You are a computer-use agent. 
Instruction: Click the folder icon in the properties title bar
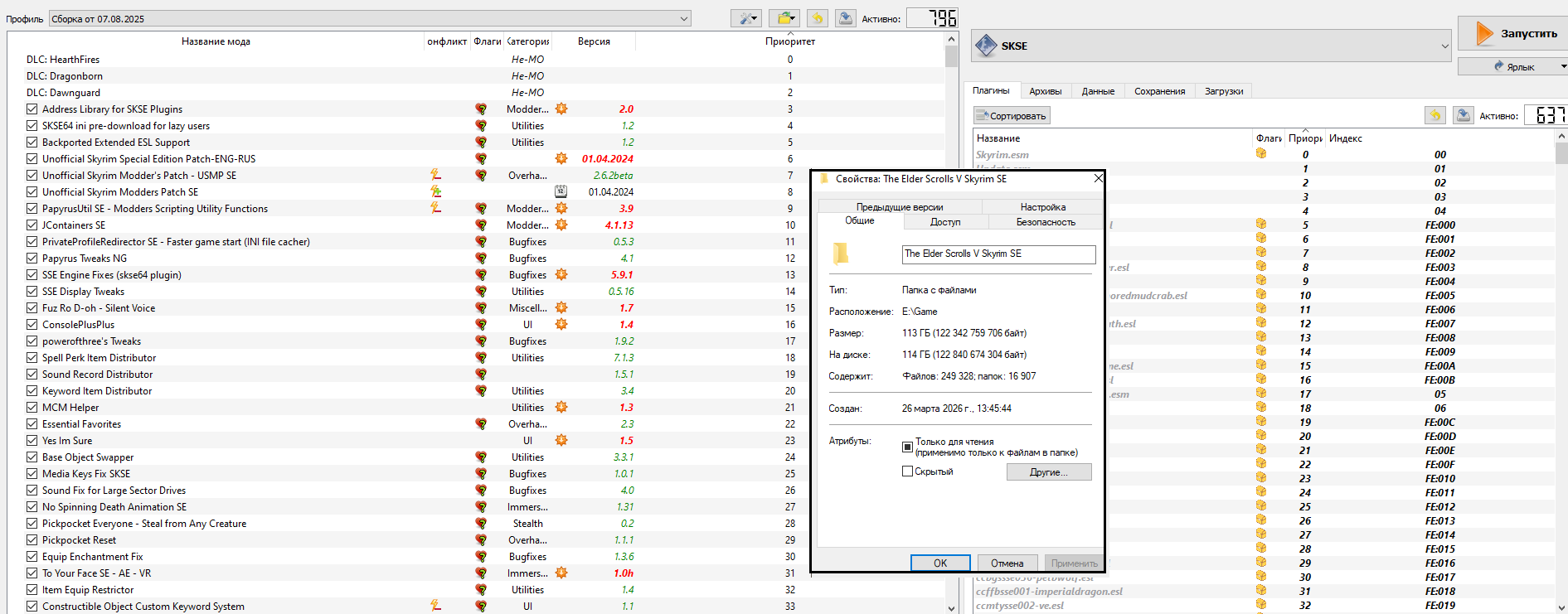point(824,178)
